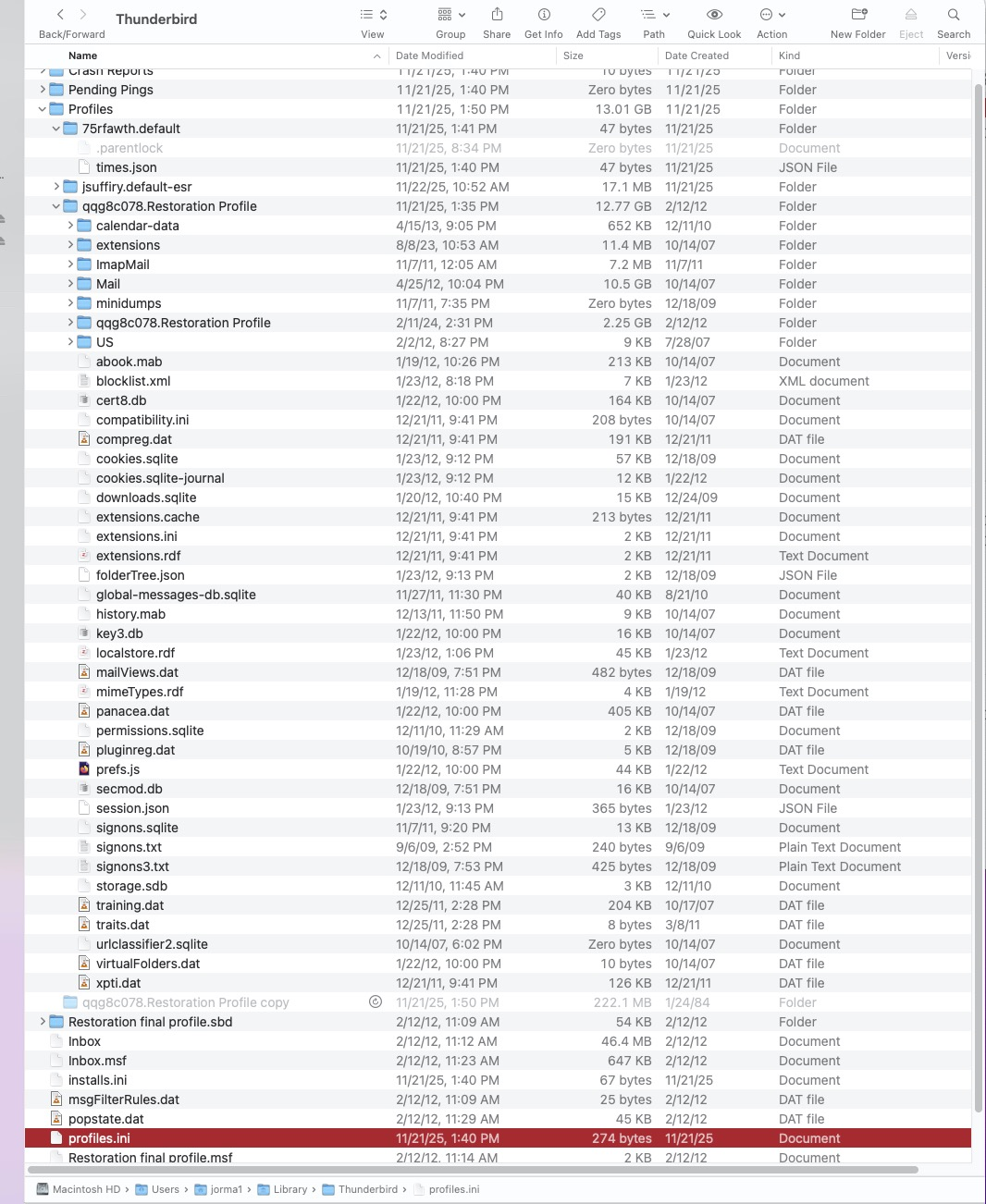986x1204 pixels.
Task: Click the Quick Look eye icon
Action: click(714, 15)
